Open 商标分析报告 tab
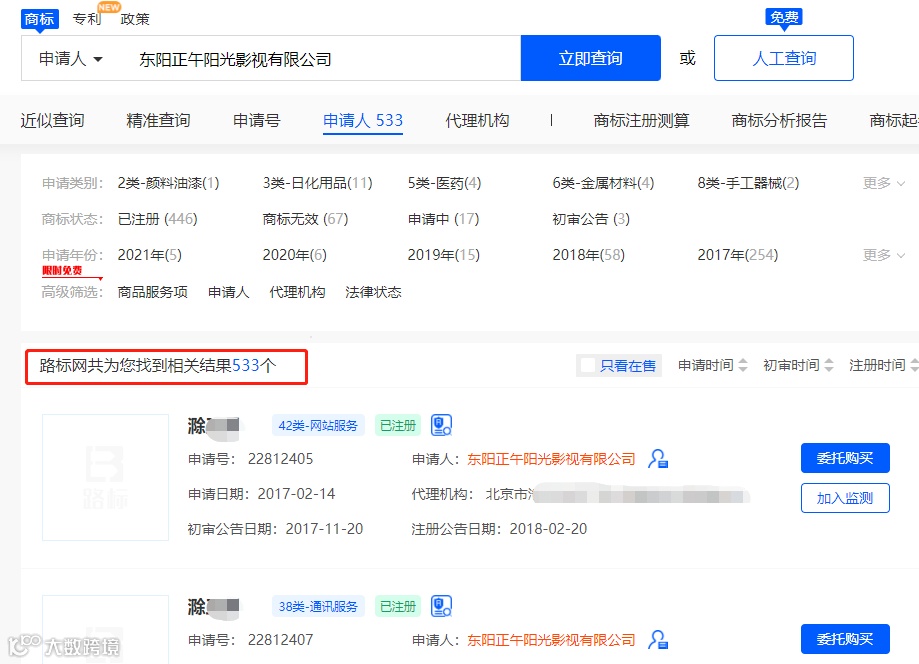The width and height of the screenshot is (919, 664). pyautogui.click(x=779, y=121)
